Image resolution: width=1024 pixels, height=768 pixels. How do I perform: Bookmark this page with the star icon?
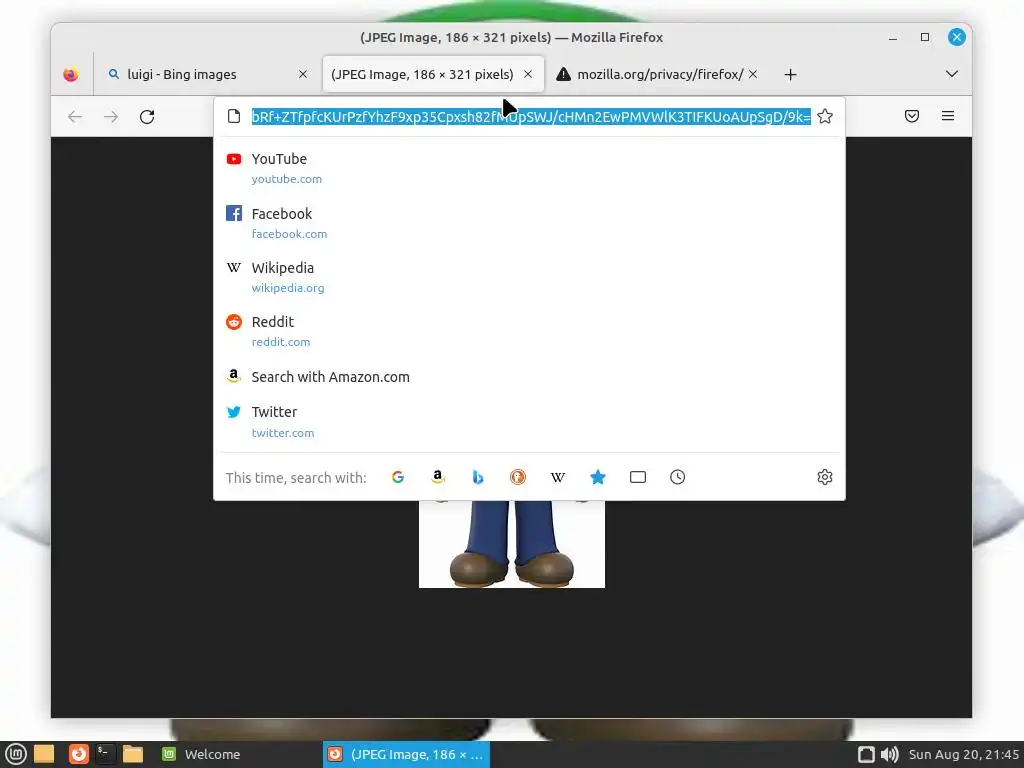pos(825,116)
